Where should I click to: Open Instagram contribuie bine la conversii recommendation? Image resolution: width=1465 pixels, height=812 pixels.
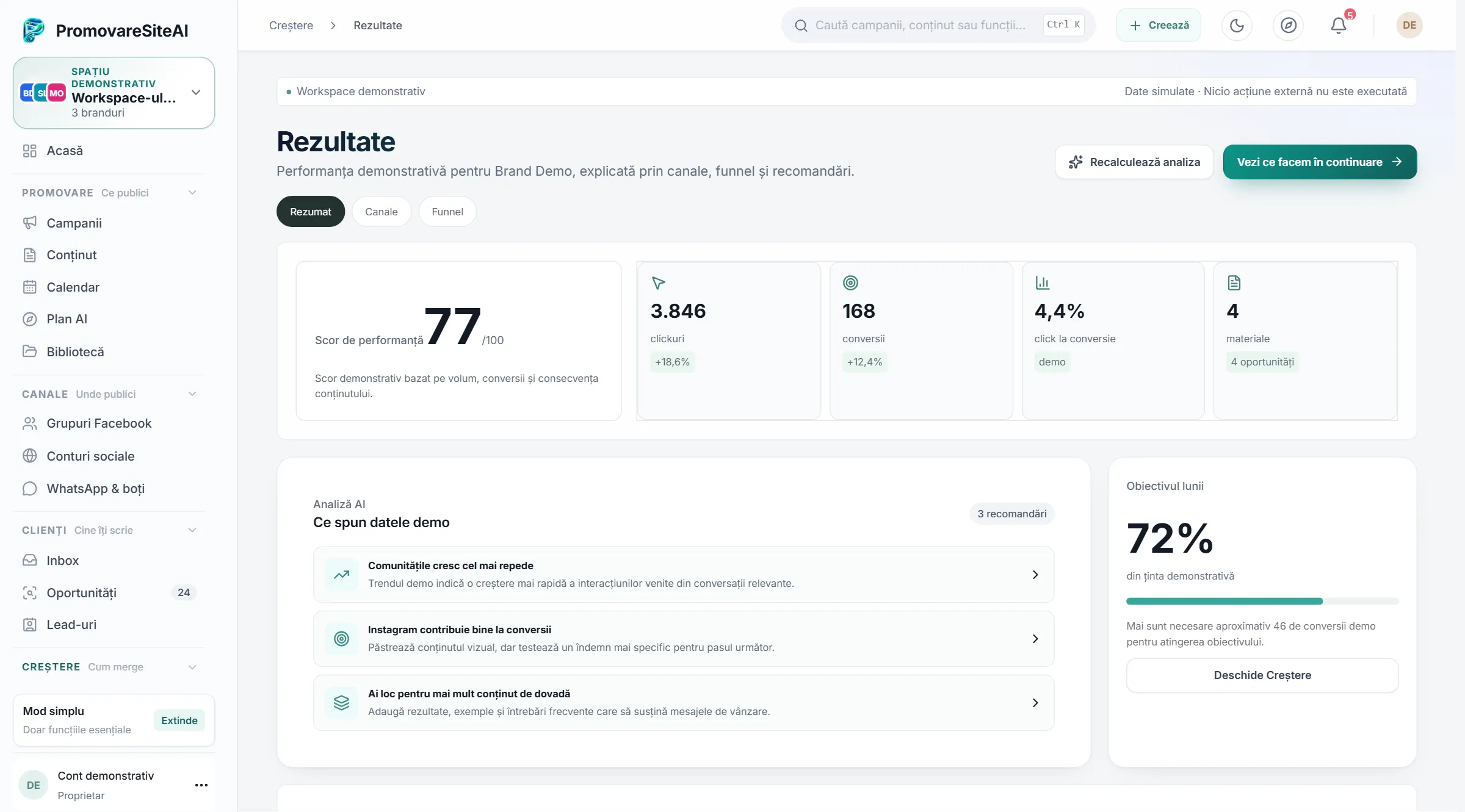(x=684, y=639)
